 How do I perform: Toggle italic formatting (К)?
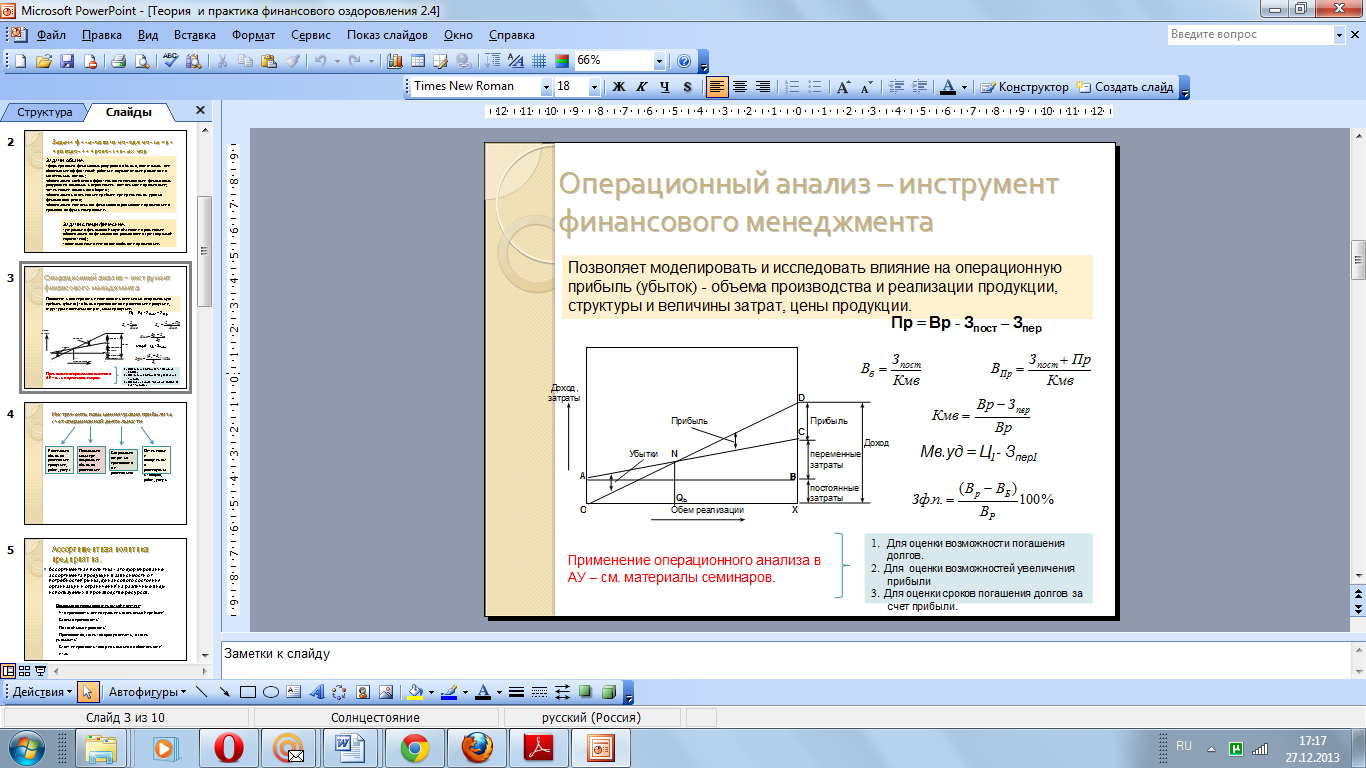click(x=641, y=87)
